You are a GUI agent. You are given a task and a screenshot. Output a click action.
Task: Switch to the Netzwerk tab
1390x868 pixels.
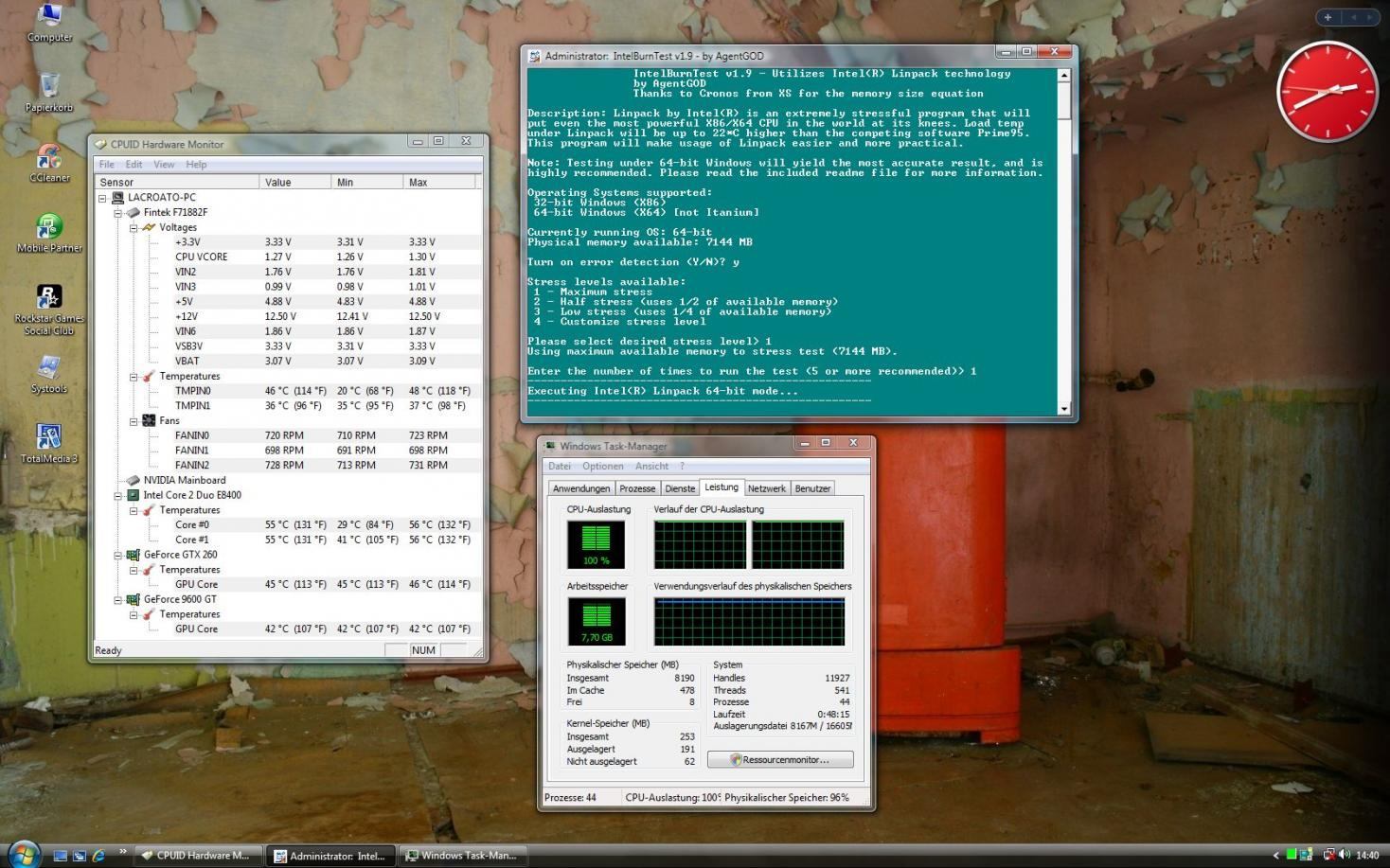pyautogui.click(x=766, y=488)
